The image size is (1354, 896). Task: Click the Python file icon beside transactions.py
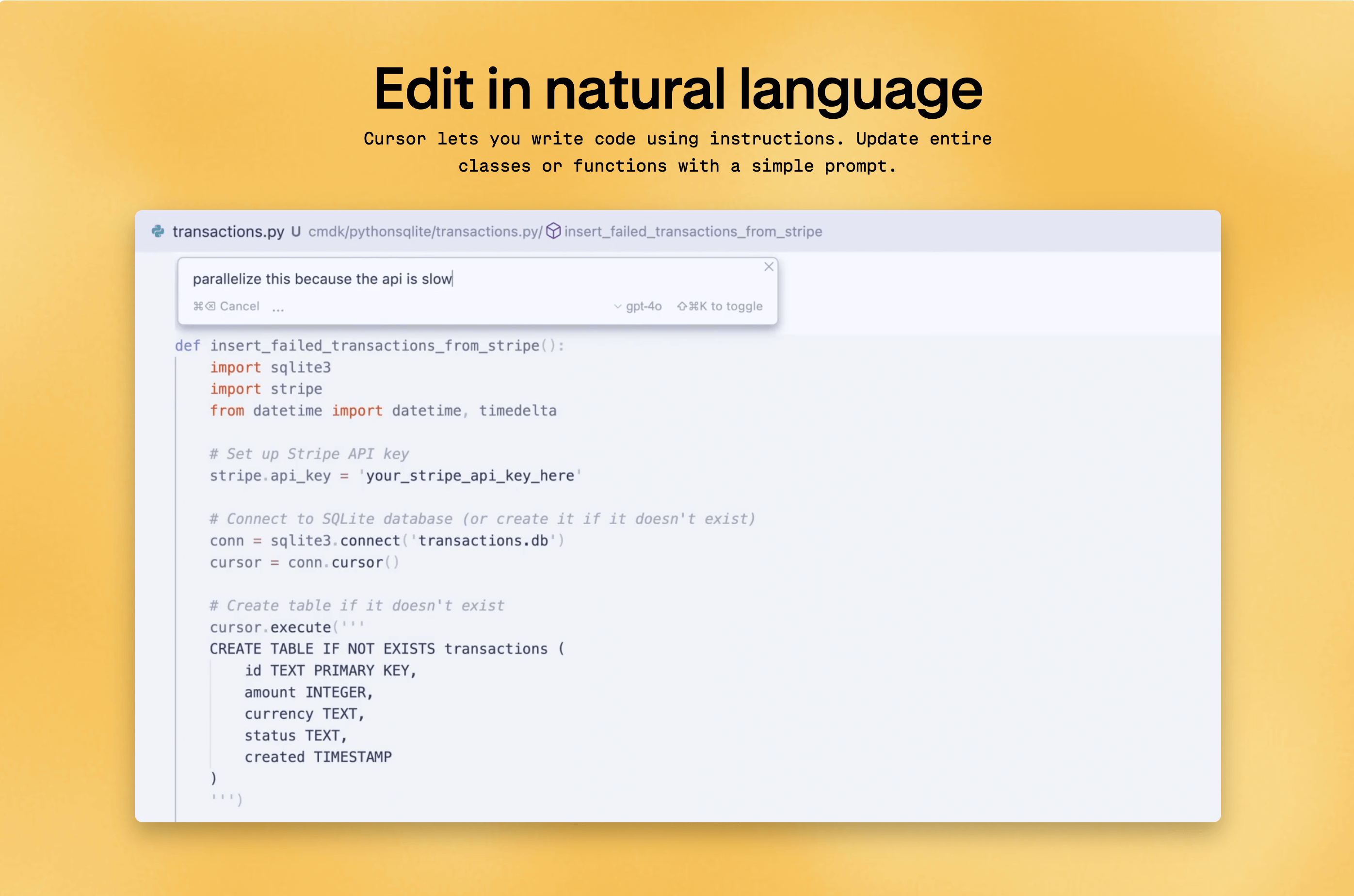click(x=158, y=231)
